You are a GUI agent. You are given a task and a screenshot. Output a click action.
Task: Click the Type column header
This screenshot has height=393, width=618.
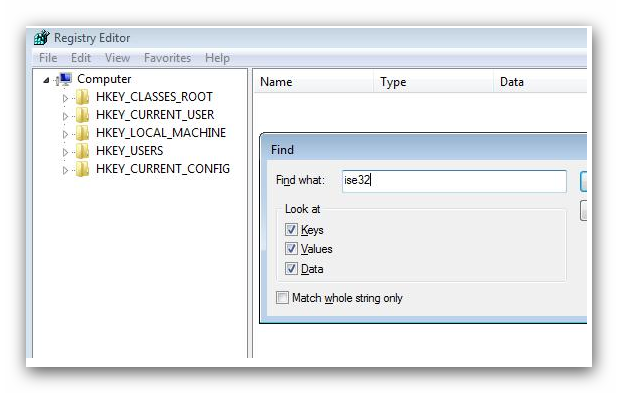[x=434, y=82]
